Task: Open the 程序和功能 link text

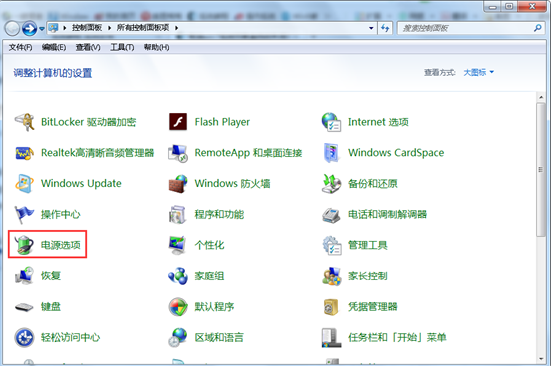Action: (x=219, y=214)
